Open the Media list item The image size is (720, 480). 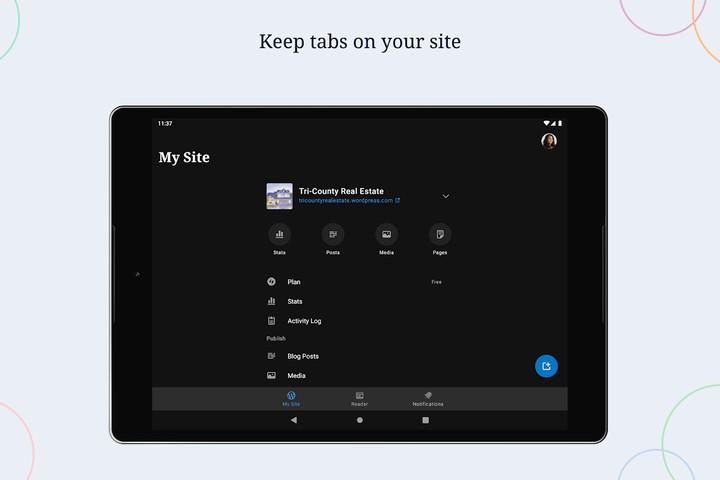coord(296,376)
